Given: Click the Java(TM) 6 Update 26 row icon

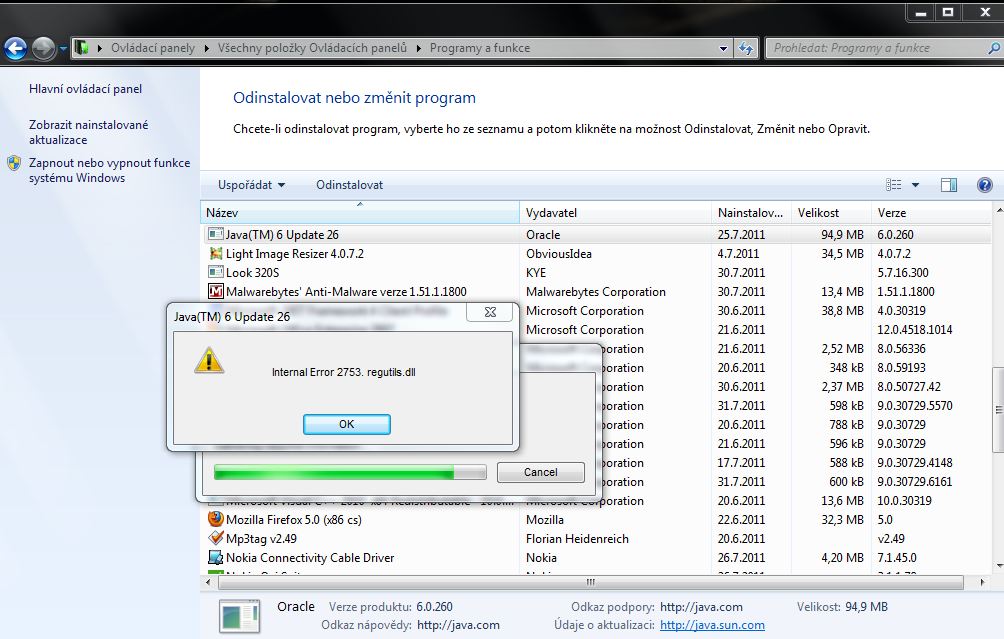Looking at the screenshot, I should [x=216, y=234].
